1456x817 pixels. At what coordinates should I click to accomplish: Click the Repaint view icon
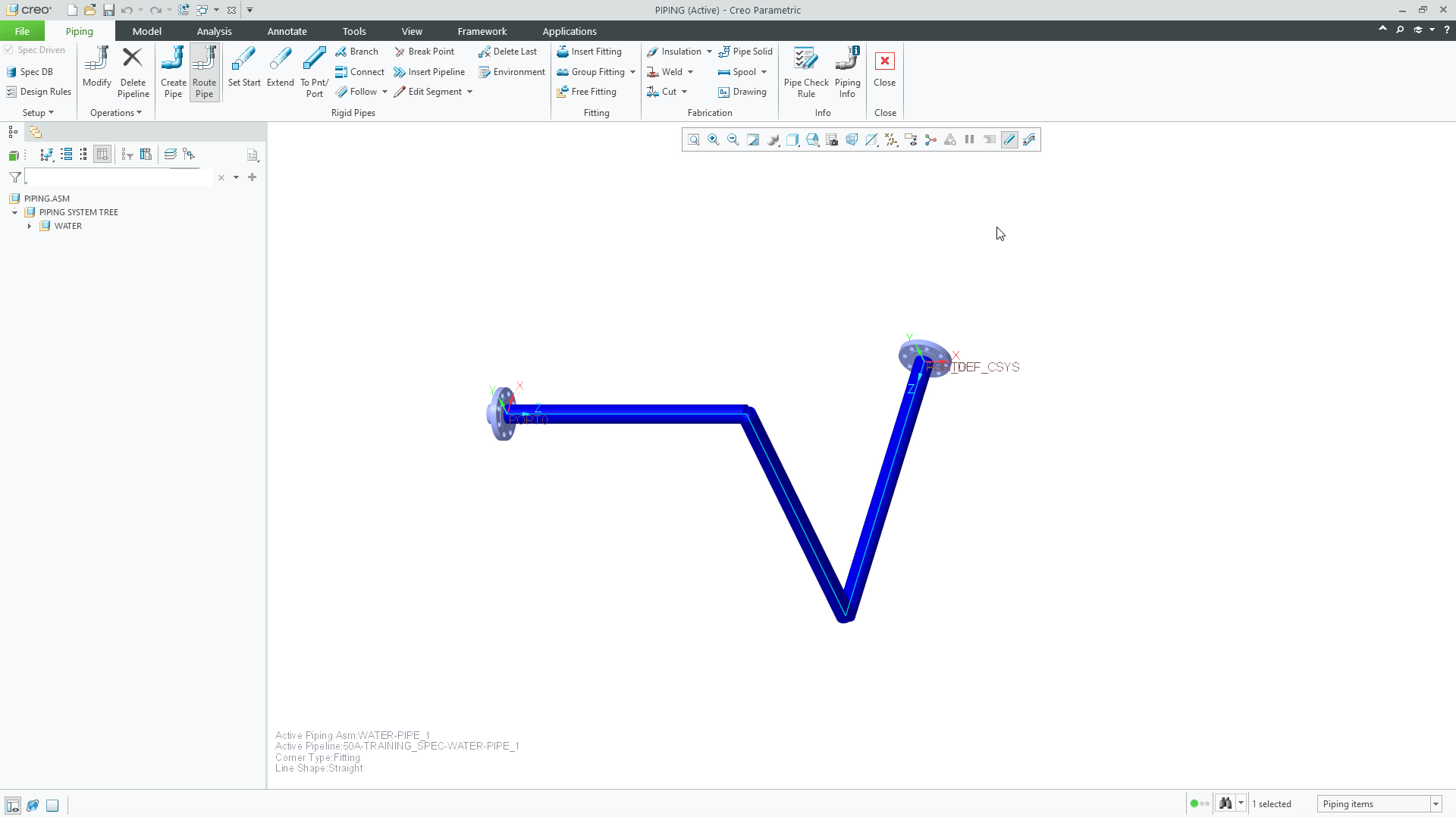(752, 139)
